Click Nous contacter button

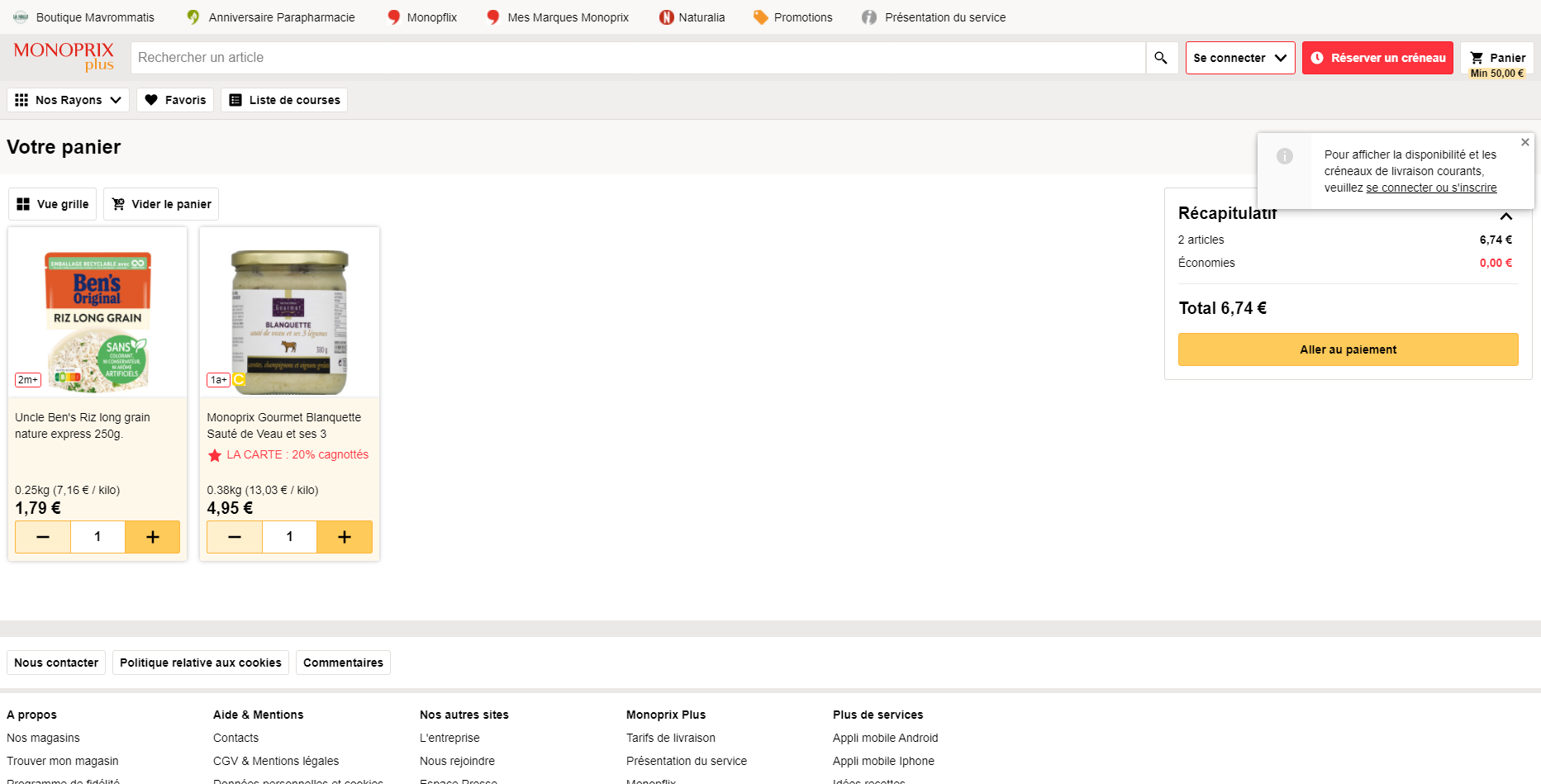coord(56,663)
